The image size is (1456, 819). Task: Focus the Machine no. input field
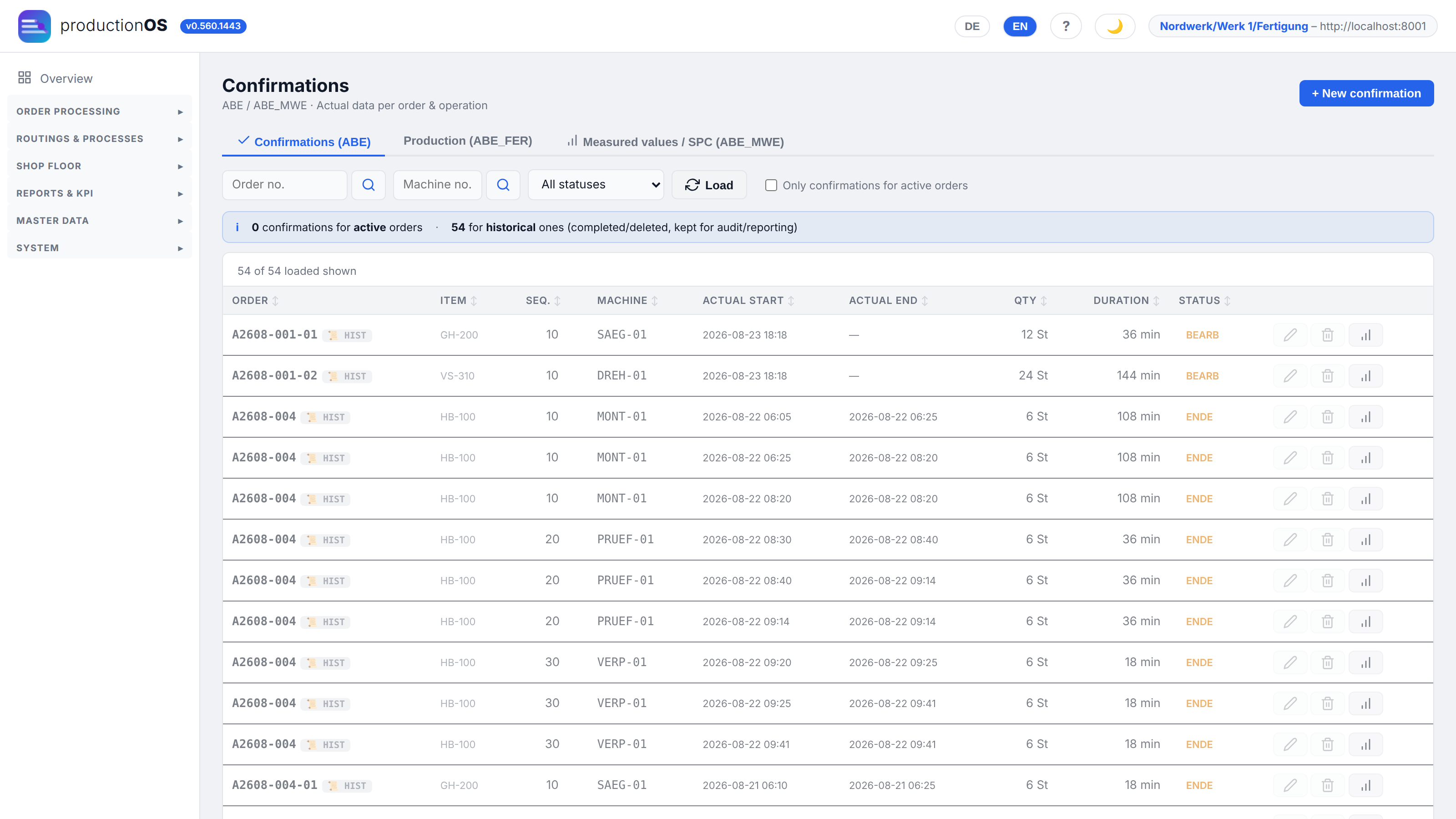(437, 185)
